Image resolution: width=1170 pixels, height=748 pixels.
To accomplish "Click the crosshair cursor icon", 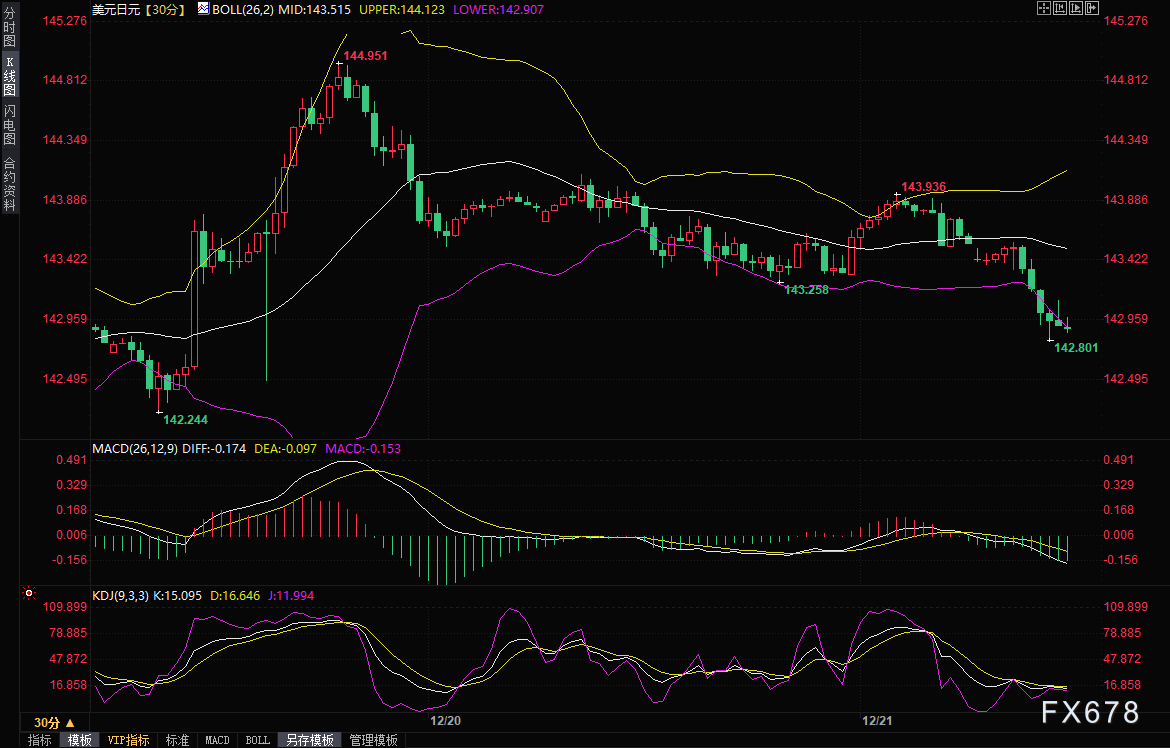I will pyautogui.click(x=1044, y=8).
